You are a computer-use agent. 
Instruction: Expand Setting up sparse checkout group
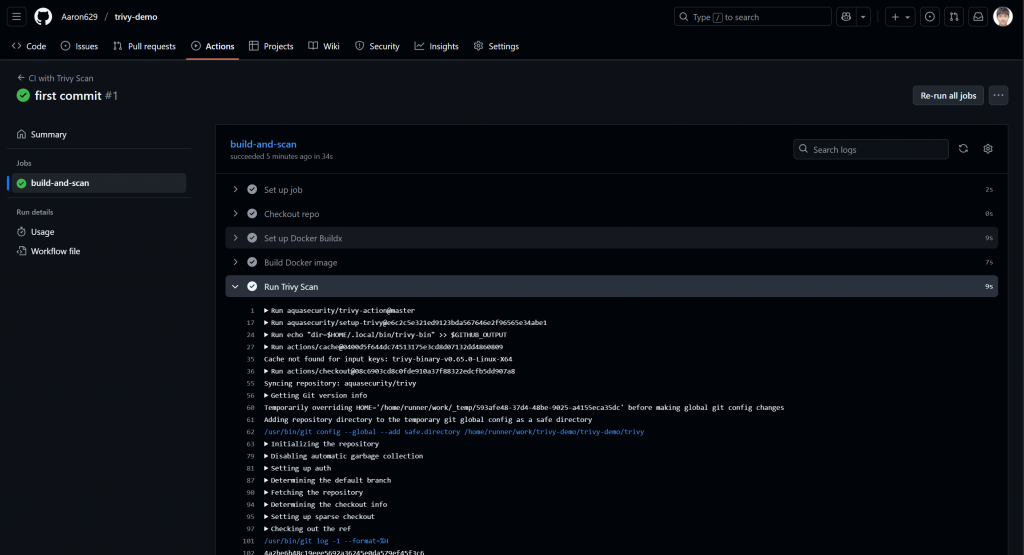(x=319, y=516)
